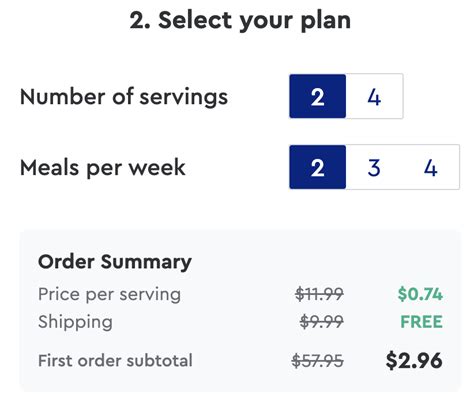474x394 pixels.
Task: Click the bold $2.96 subtotal amount
Action: [414, 361]
